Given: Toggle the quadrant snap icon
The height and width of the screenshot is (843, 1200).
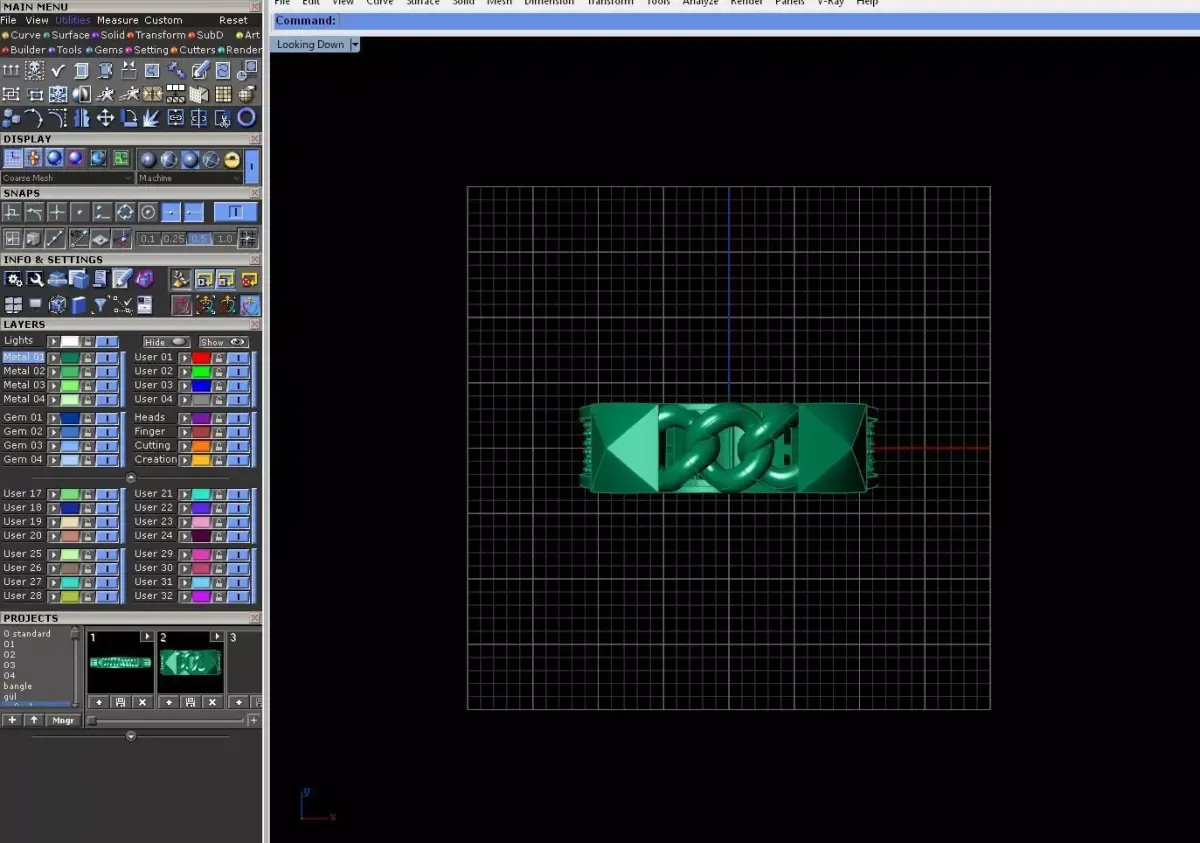Looking at the screenshot, I should click(125, 211).
